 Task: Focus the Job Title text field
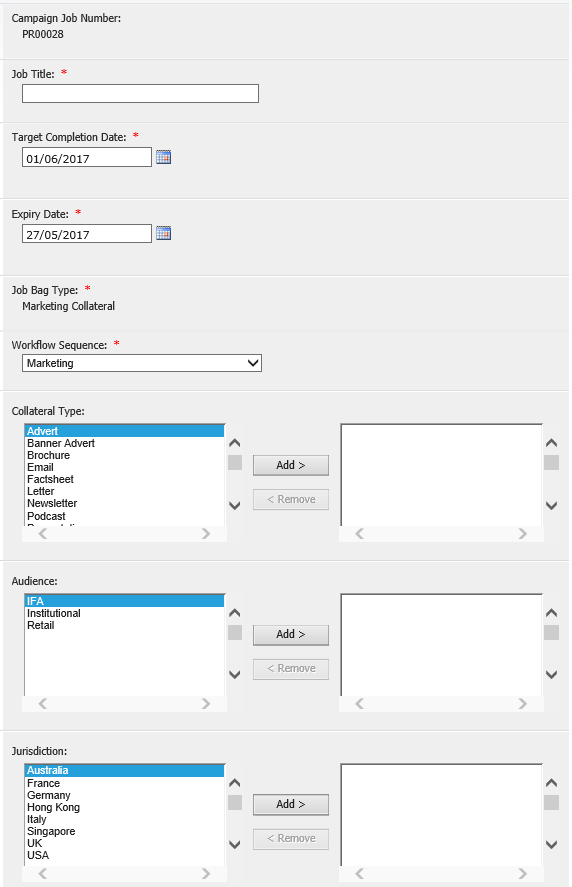pyautogui.click(x=140, y=93)
